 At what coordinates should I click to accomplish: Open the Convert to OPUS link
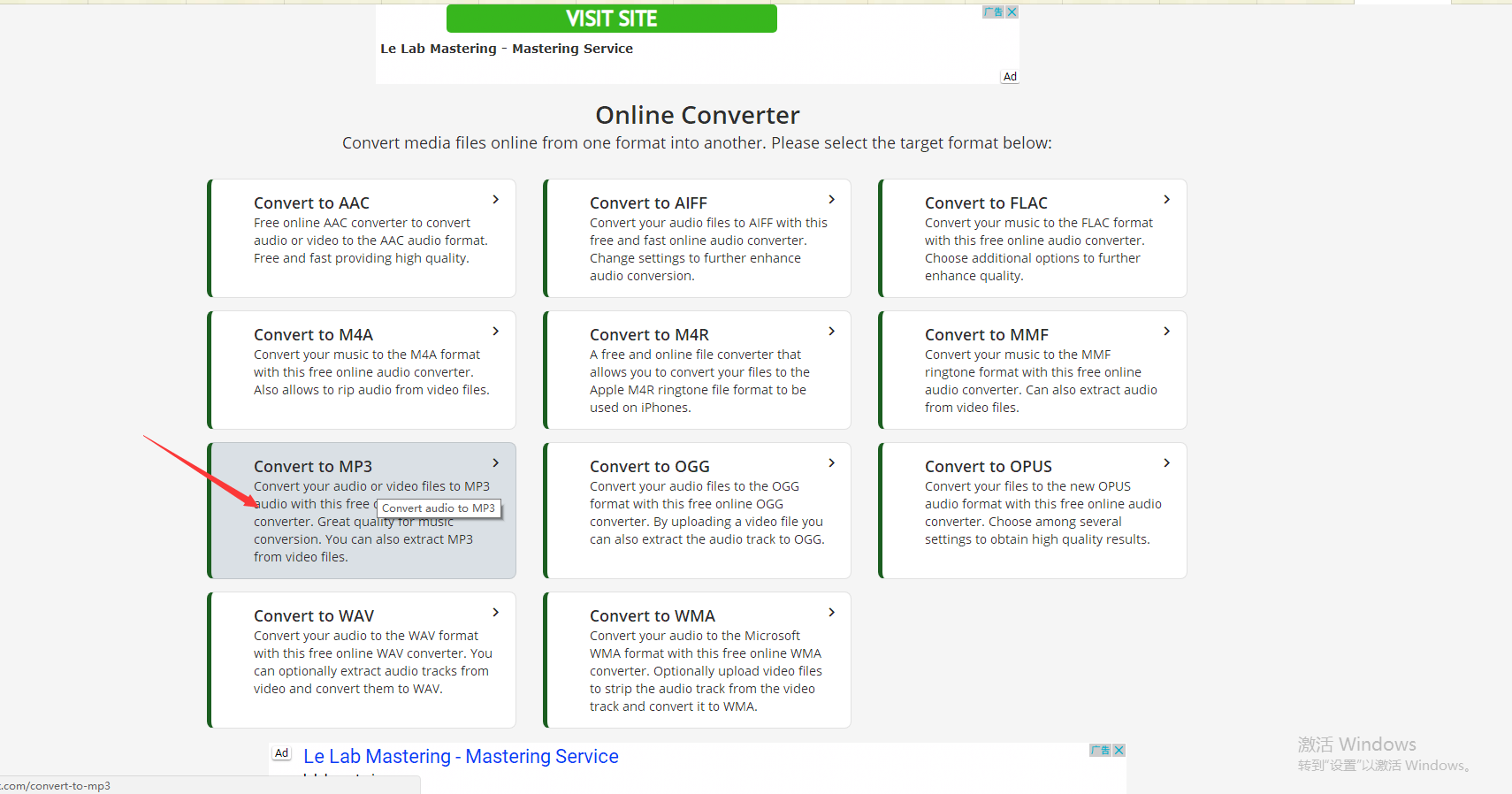(x=989, y=467)
